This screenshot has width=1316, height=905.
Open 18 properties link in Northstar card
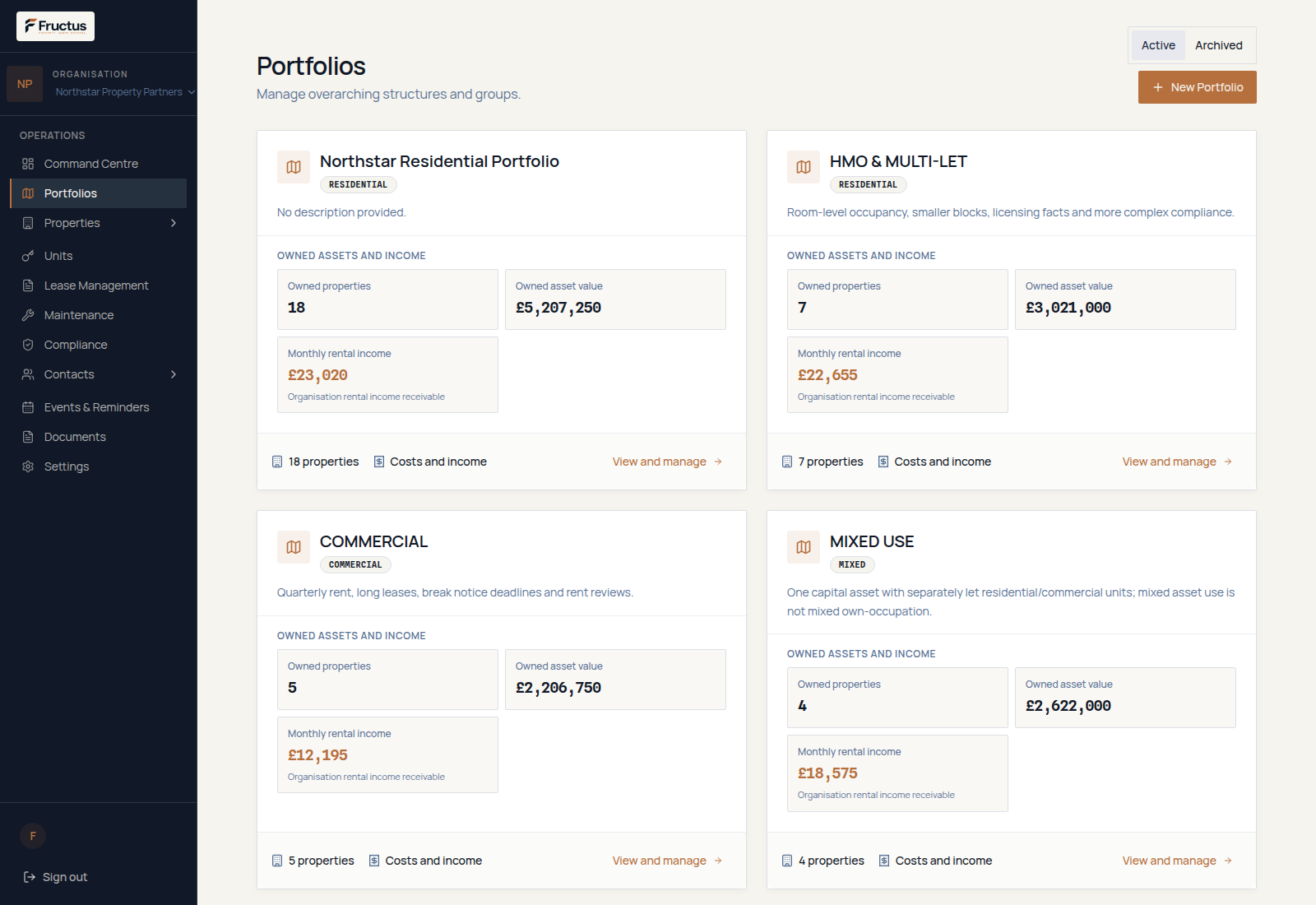[x=316, y=462]
